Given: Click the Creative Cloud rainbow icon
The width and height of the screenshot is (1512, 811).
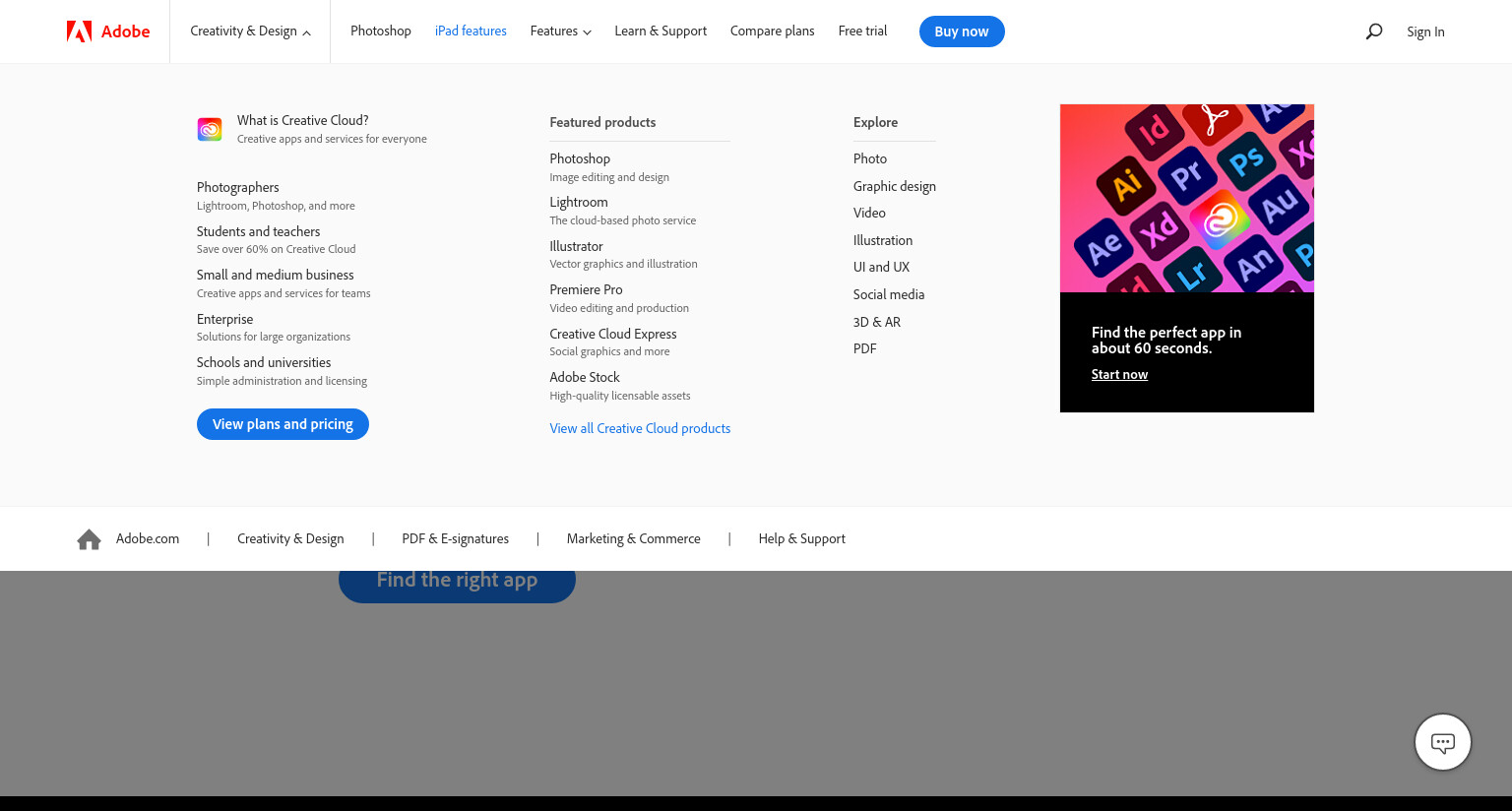Looking at the screenshot, I should tap(210, 129).
